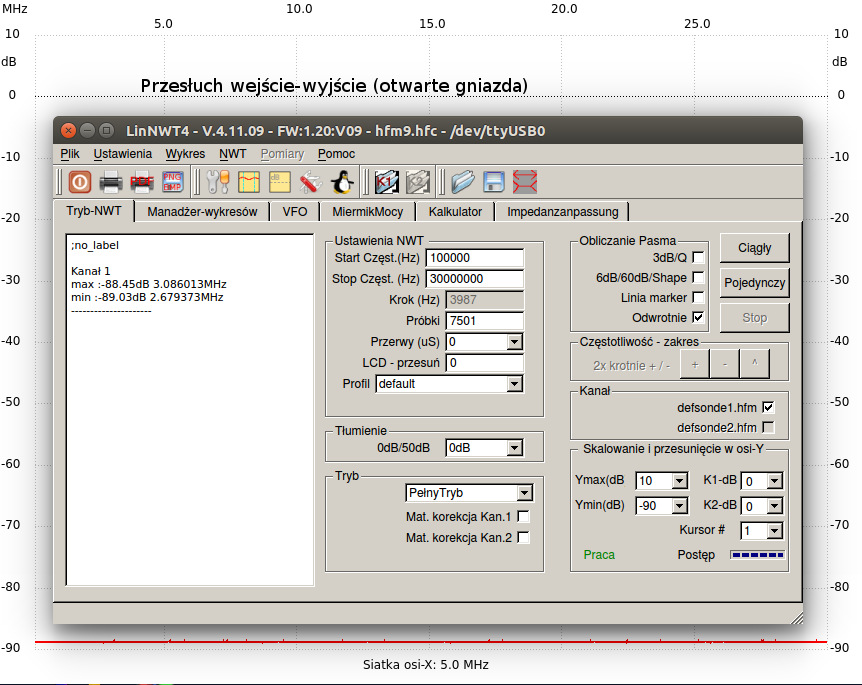Click the red power/quit toolbar icon

80,182
